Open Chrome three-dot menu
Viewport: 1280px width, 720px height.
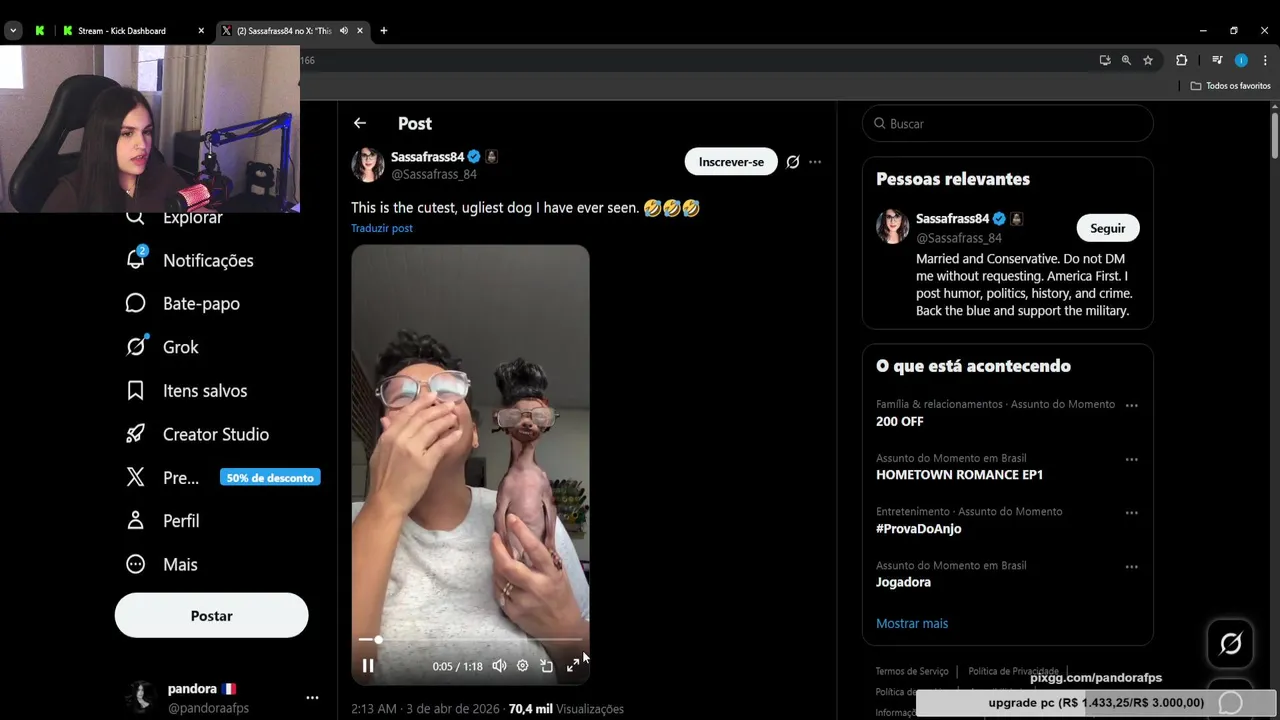tap(1265, 60)
